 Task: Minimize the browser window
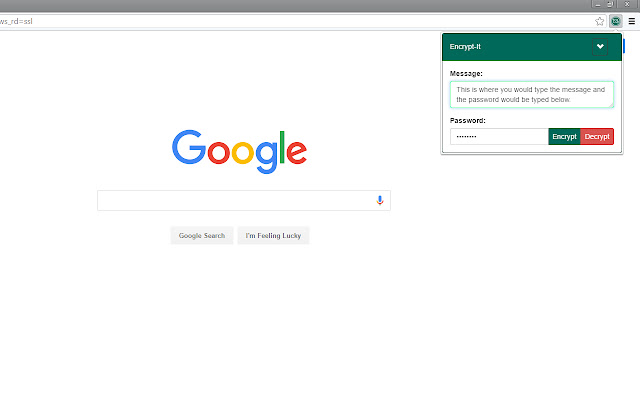coord(598,4)
